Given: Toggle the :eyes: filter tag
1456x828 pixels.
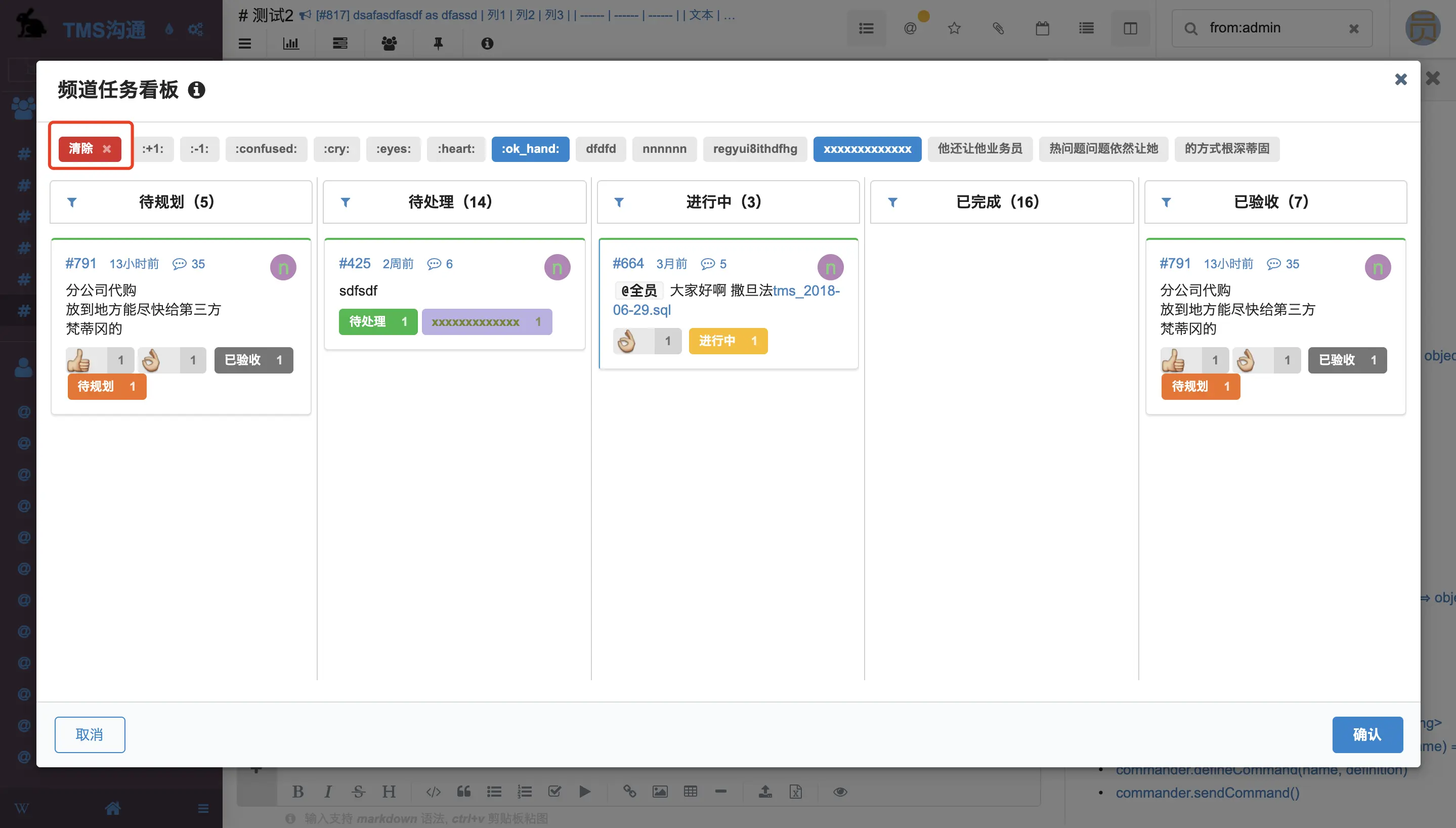Looking at the screenshot, I should (393, 149).
